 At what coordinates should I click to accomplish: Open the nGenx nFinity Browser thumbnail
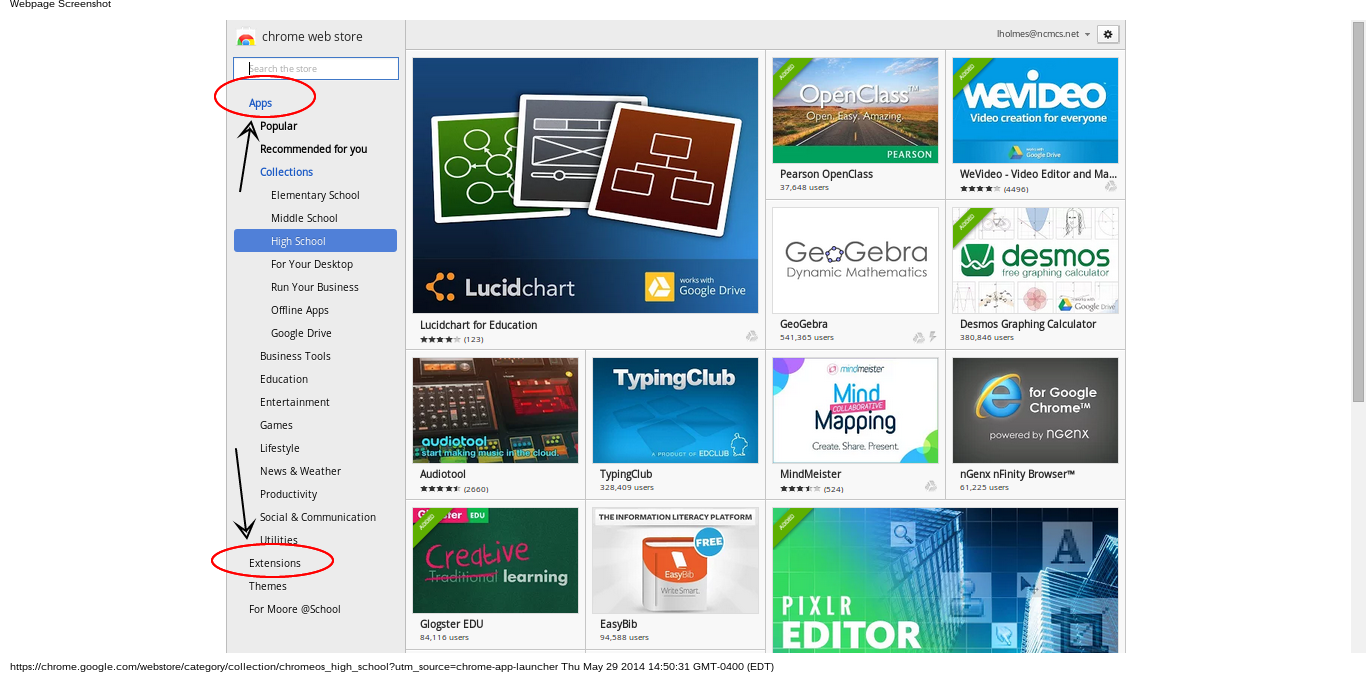point(1035,410)
